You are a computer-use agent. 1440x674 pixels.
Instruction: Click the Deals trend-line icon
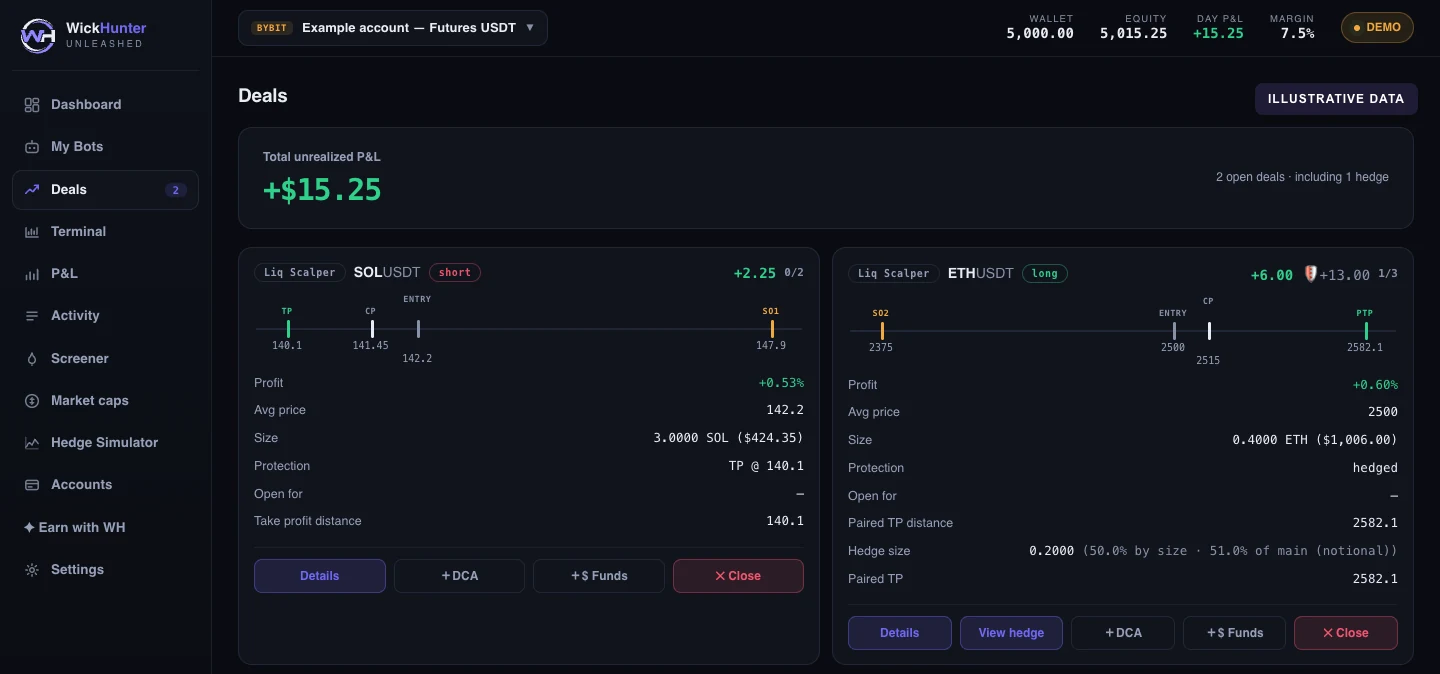(32, 189)
